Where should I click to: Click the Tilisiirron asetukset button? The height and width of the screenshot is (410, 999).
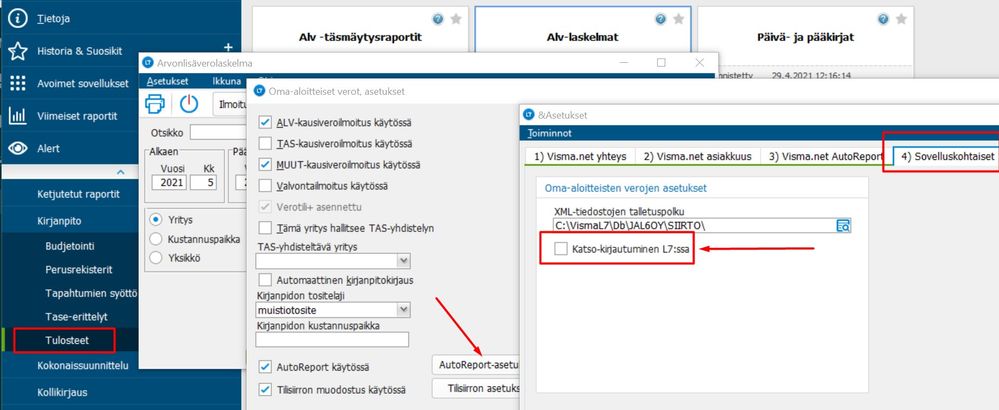tap(476, 388)
